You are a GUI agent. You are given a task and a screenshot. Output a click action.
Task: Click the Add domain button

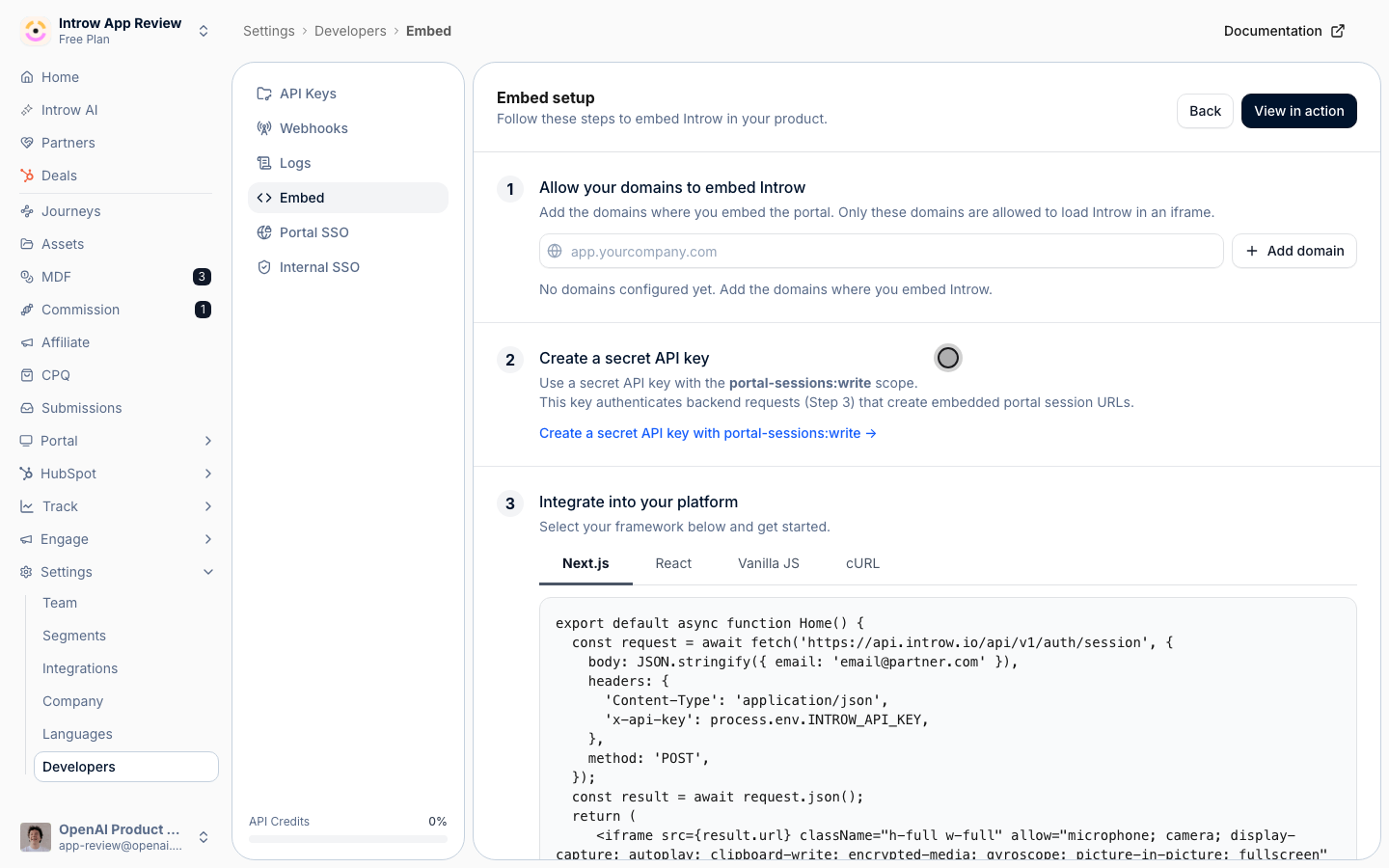pos(1294,251)
